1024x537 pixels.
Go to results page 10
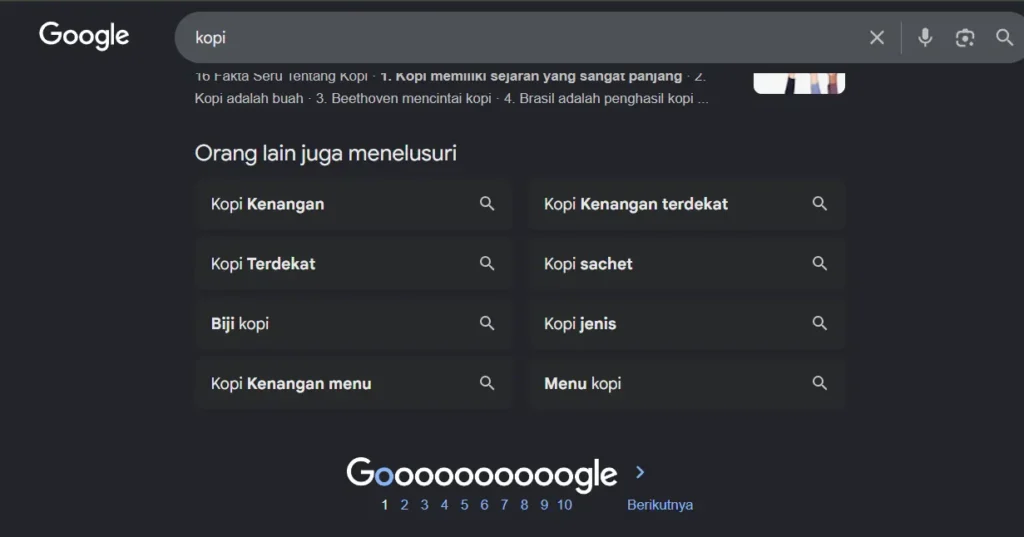[565, 505]
